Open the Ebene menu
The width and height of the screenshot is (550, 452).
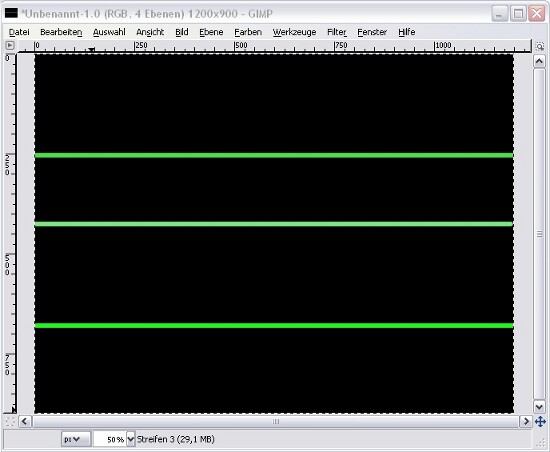pos(211,32)
